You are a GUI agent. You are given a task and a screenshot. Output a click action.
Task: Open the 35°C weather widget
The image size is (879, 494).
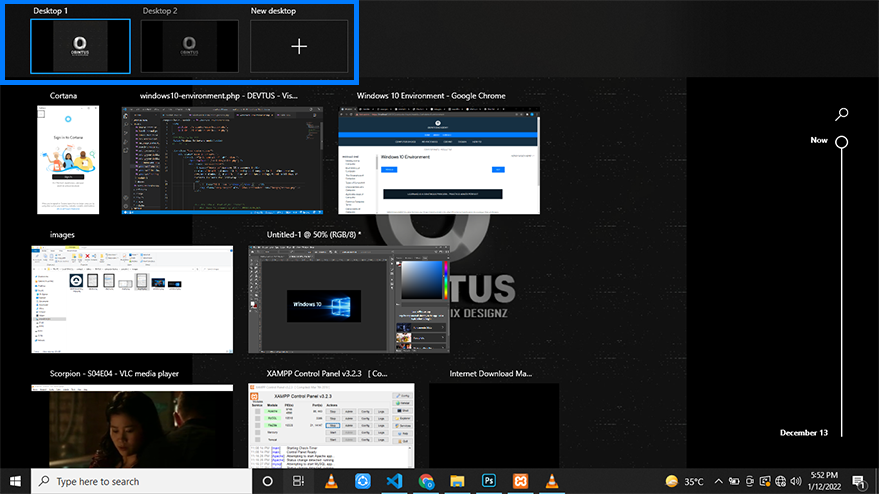684,481
